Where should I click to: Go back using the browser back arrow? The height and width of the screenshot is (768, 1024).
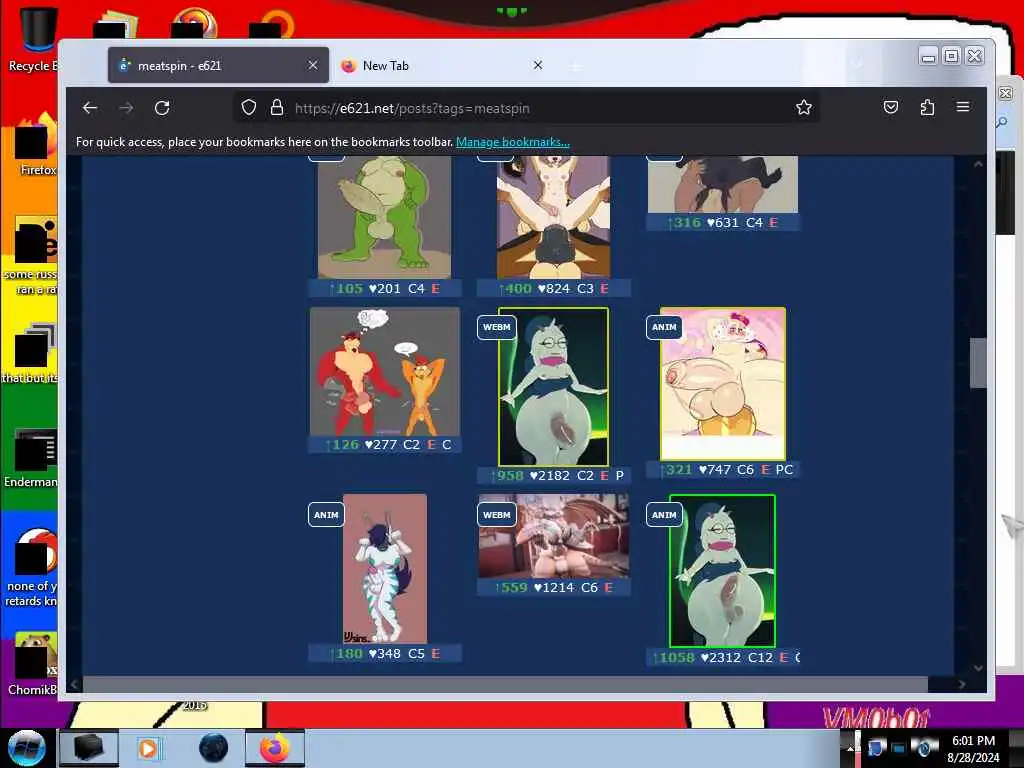coord(90,108)
